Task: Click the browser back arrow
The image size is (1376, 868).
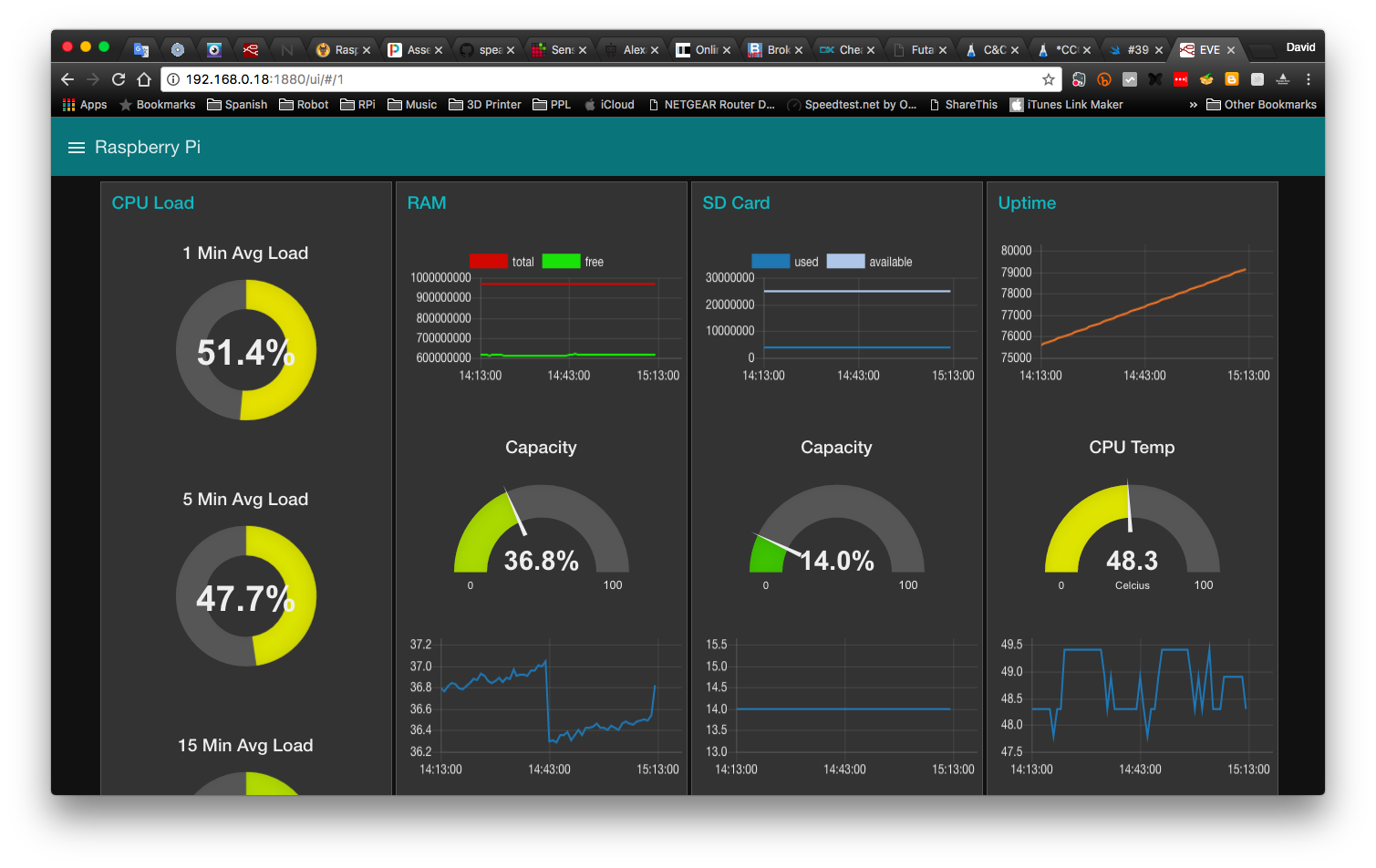Action: pos(67,79)
